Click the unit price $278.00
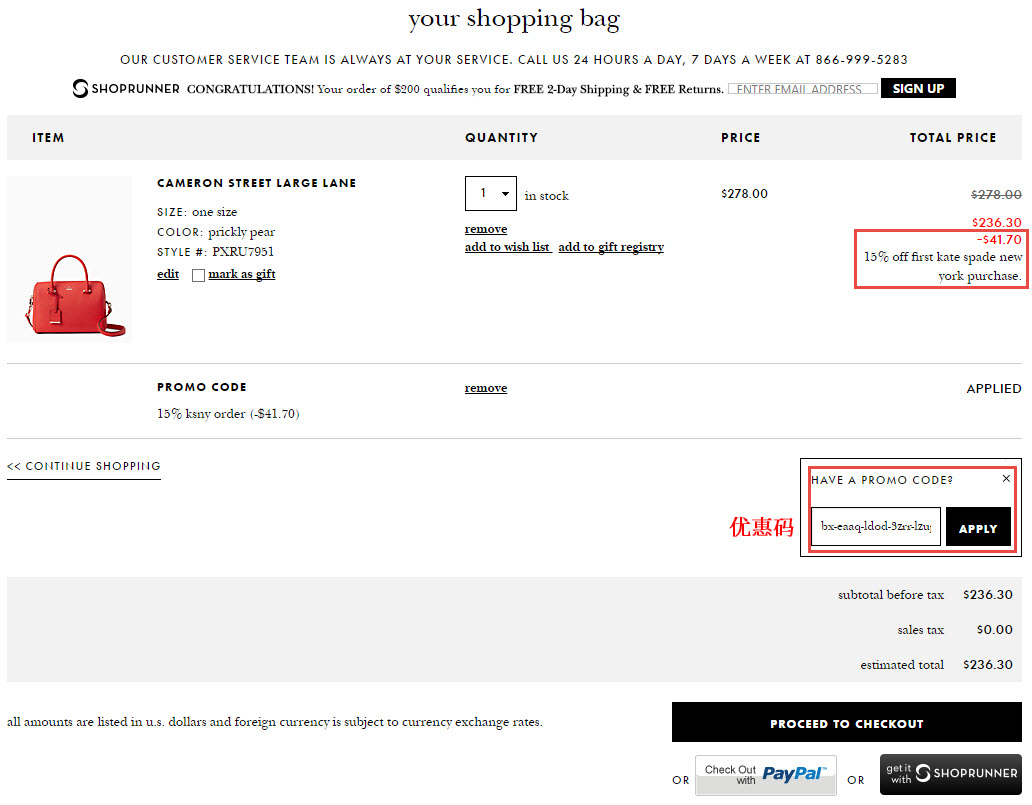Screen dimensions: 1032x805 [x=744, y=194]
